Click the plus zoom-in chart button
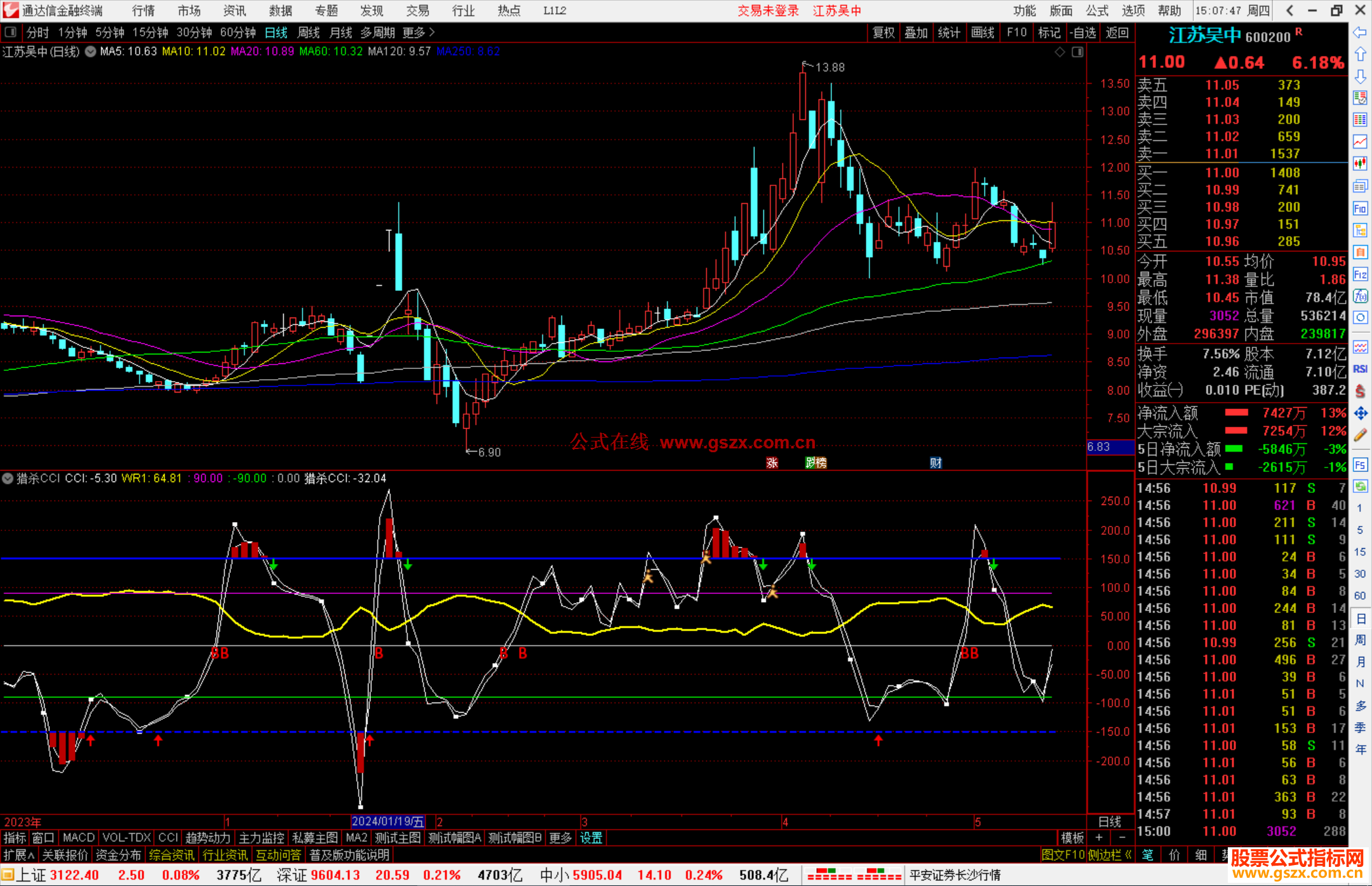Viewport: 1372px width, 886px height. pyautogui.click(x=1099, y=838)
